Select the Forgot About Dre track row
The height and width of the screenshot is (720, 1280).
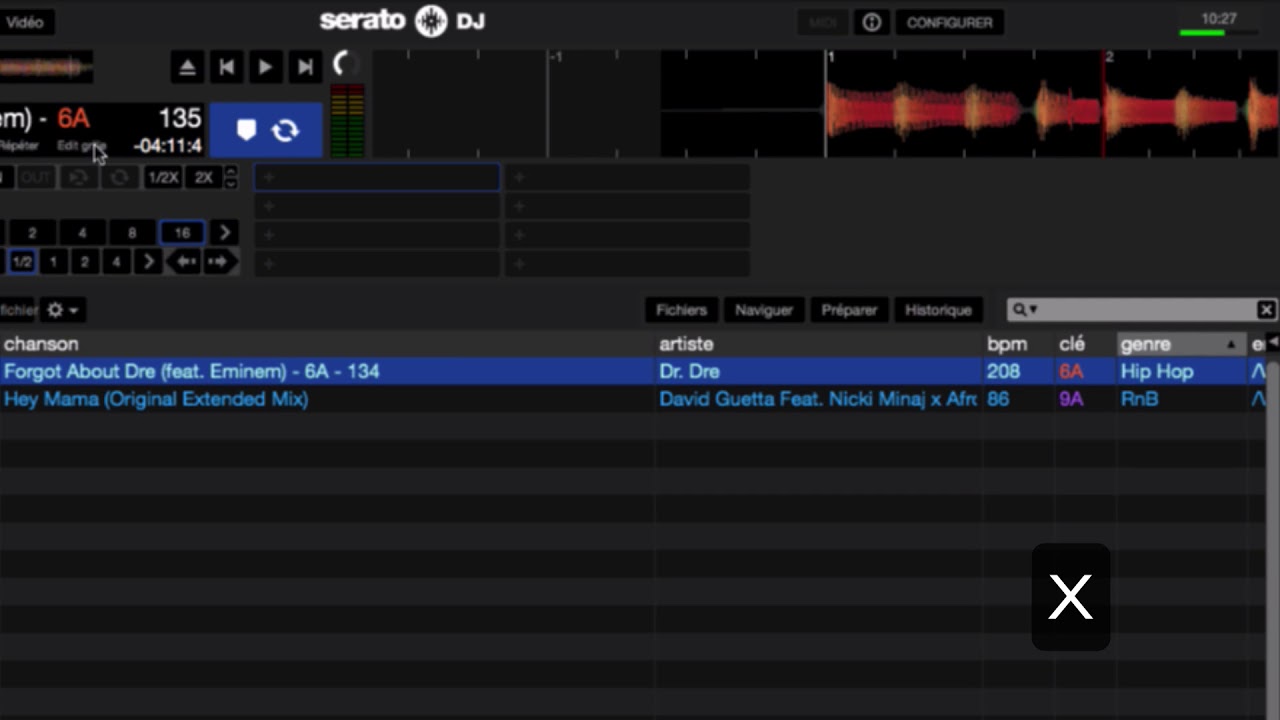[x=633, y=371]
